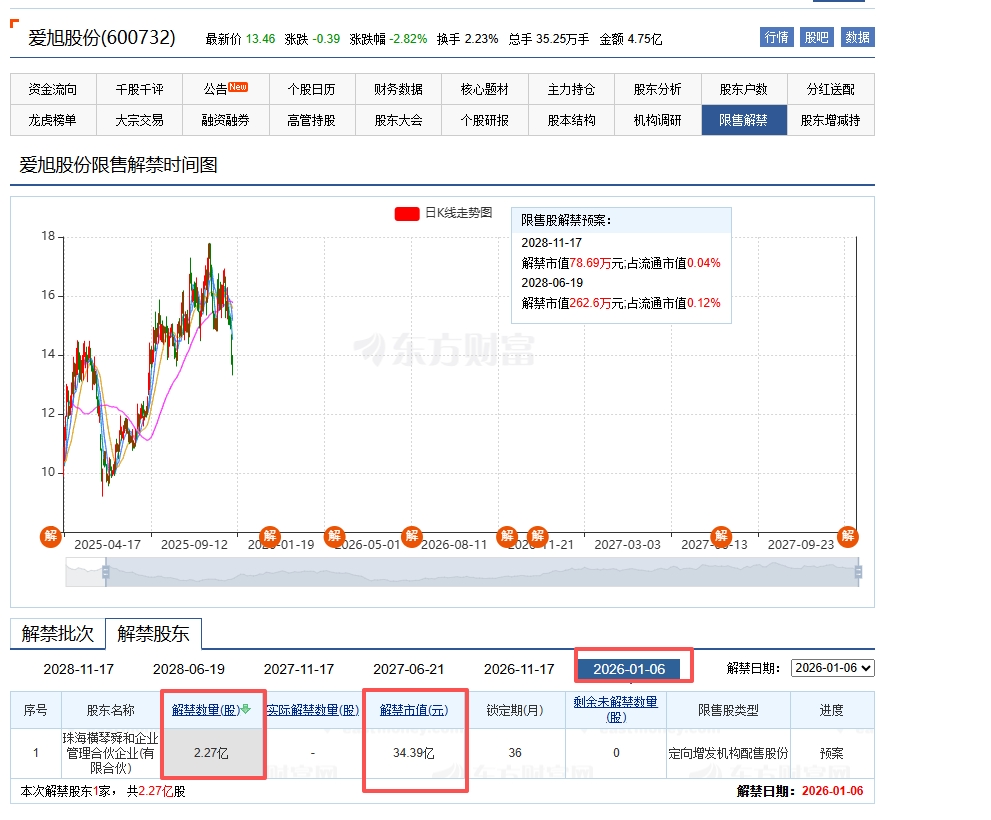This screenshot has width=991, height=820.
Task: Sort by the 剩余未解禁数量(股) column header
Action: pos(616,709)
